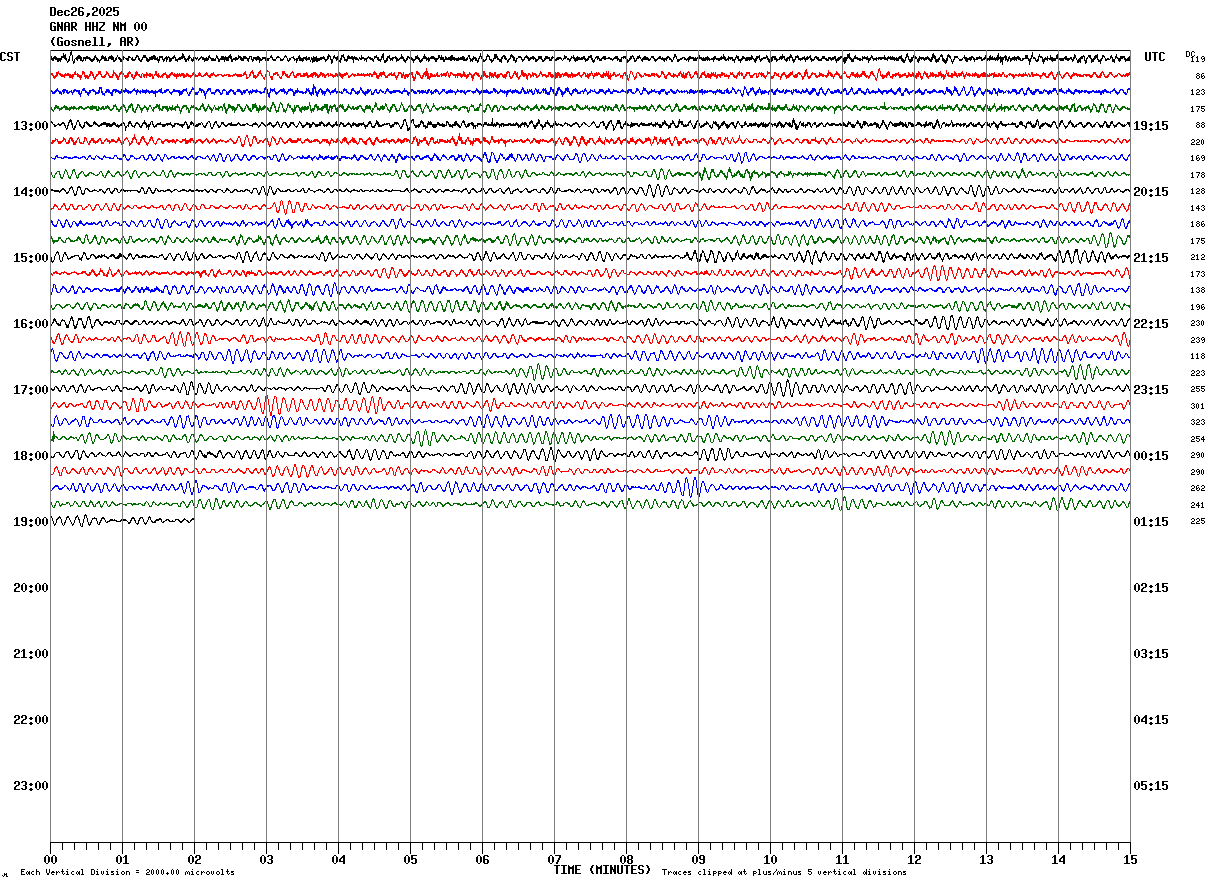Screen dimensions: 1210x886
Task: Select minute tick label 04 on time axis
Action: [338, 860]
